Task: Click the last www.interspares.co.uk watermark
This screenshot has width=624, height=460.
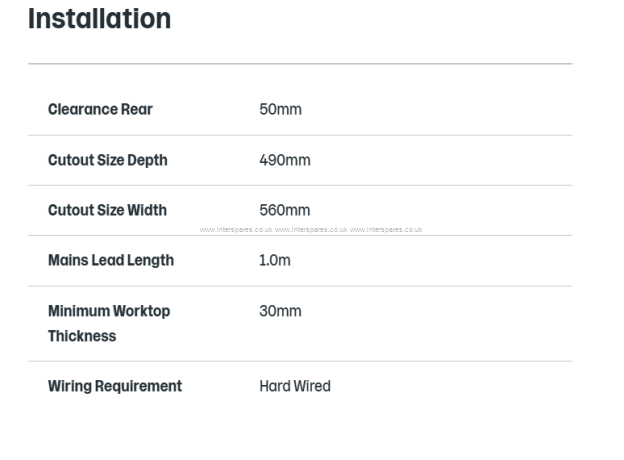Action: tap(386, 230)
